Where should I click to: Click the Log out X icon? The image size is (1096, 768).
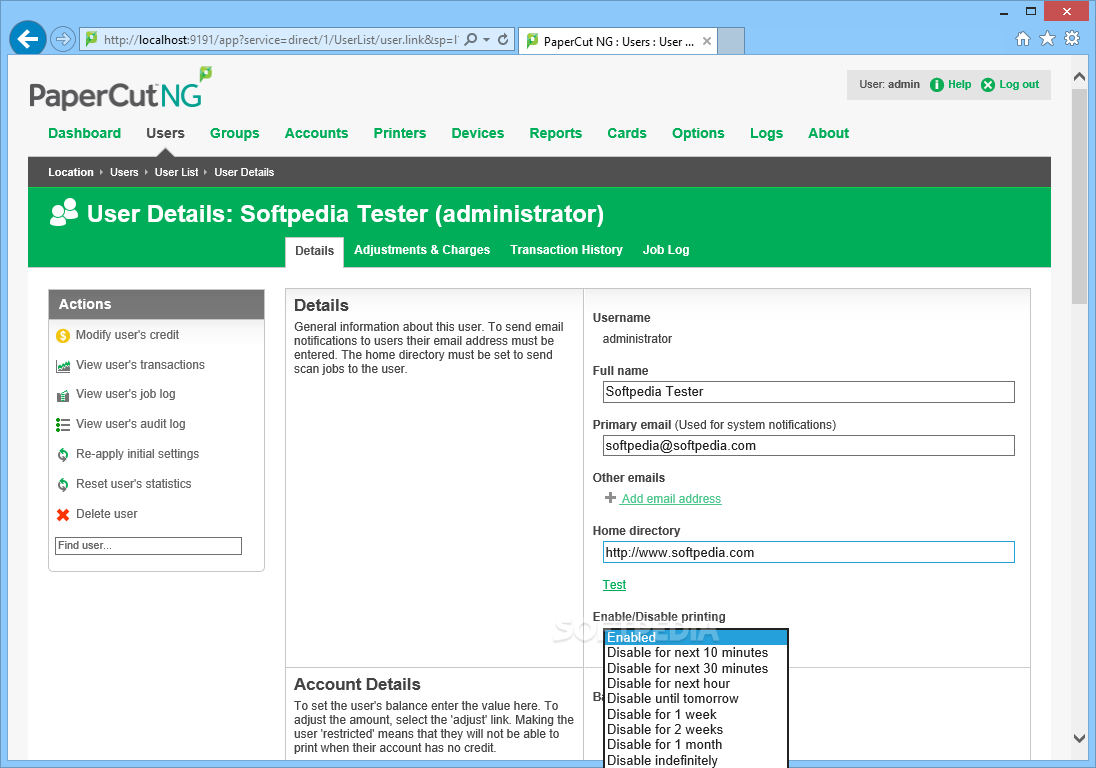[988, 85]
